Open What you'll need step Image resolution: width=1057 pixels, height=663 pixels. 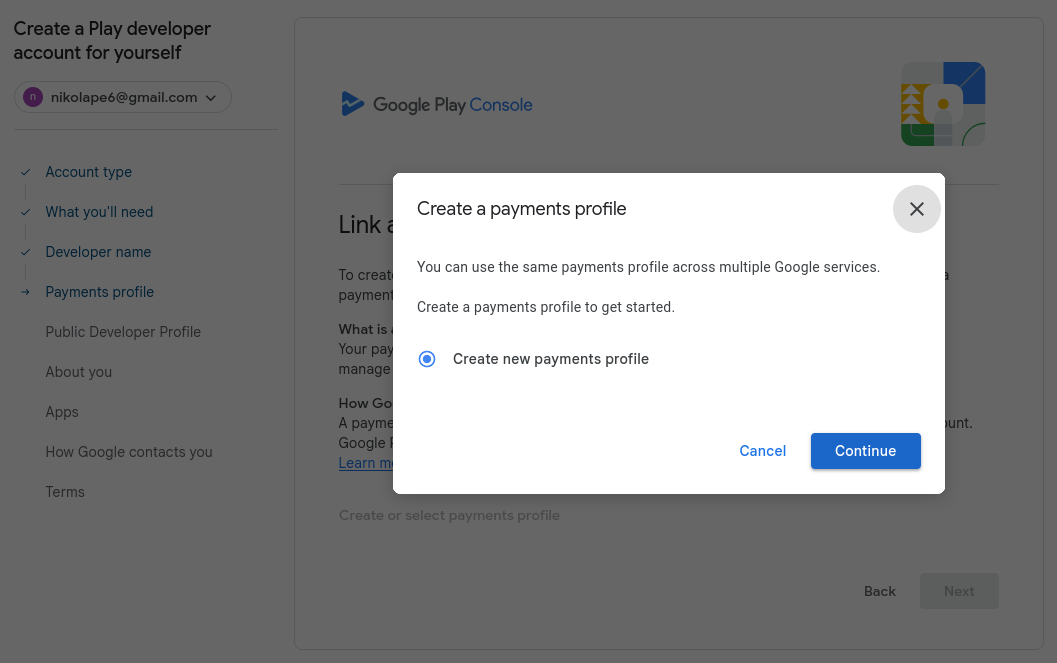(x=99, y=212)
